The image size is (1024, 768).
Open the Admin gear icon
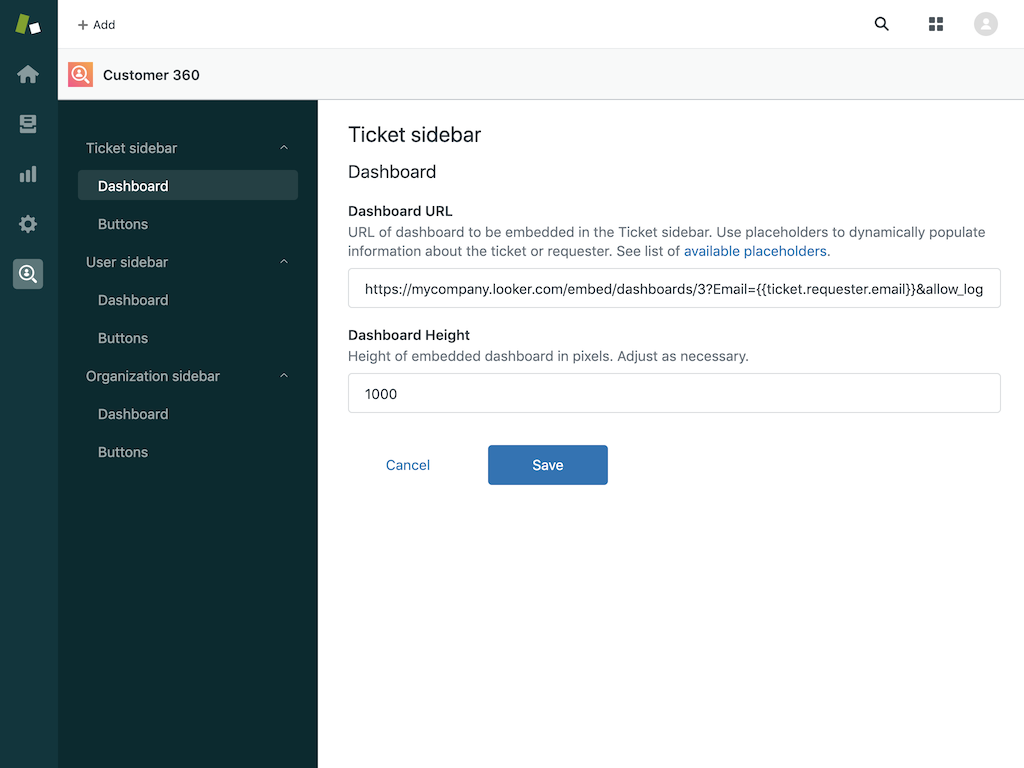click(x=28, y=224)
